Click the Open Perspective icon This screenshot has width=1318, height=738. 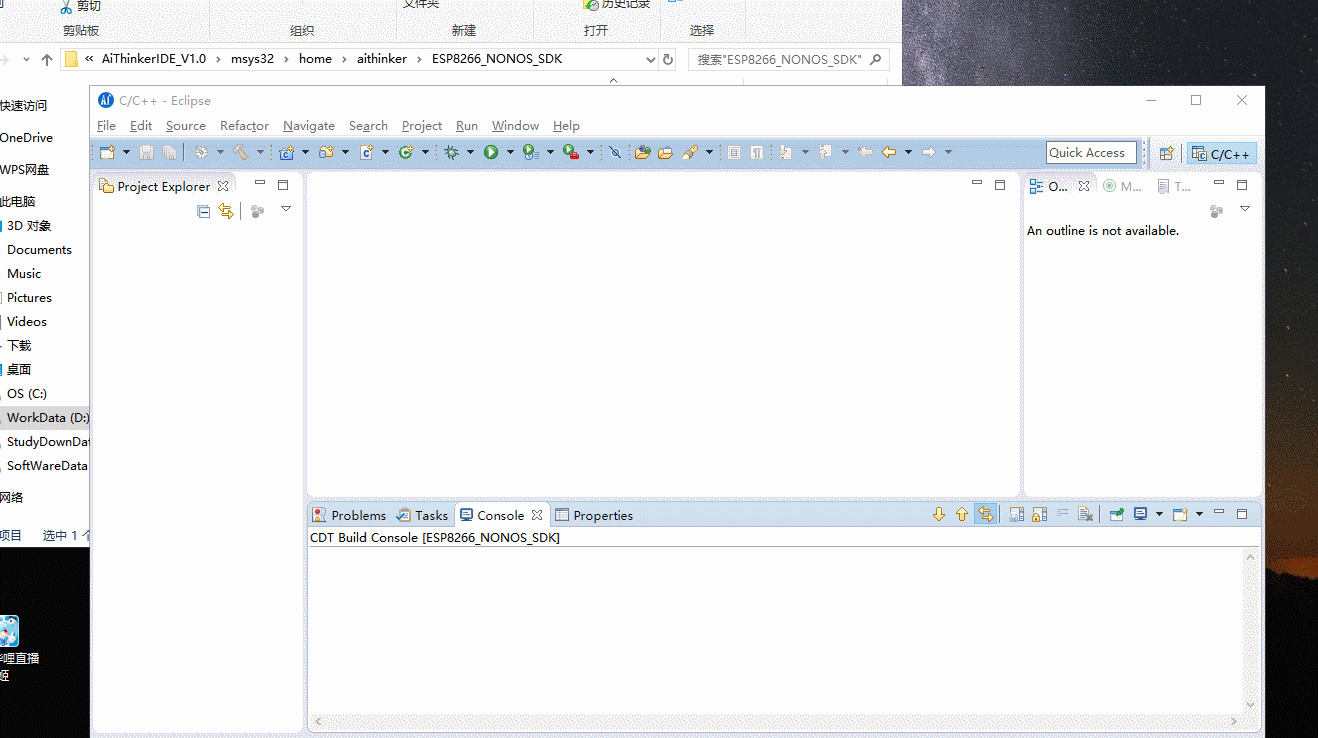(x=1166, y=153)
